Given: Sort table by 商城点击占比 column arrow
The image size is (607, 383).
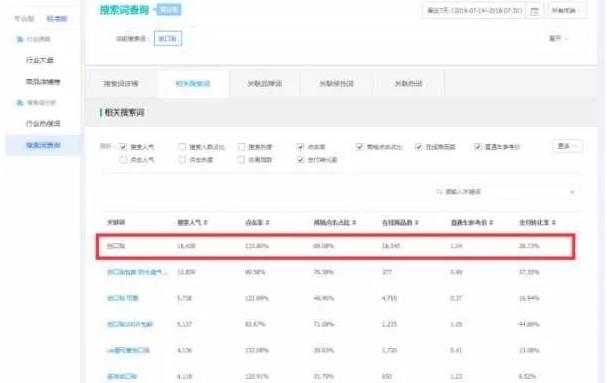Looking at the screenshot, I should (x=354, y=222).
